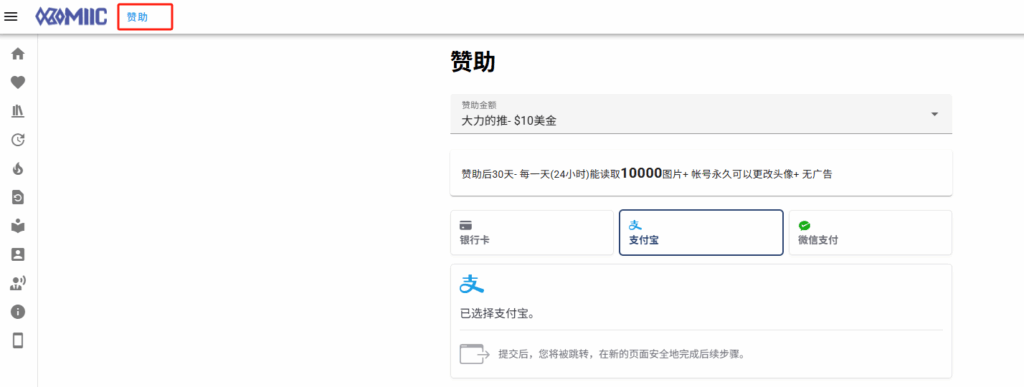Select 银行卡 payment method

click(532, 232)
